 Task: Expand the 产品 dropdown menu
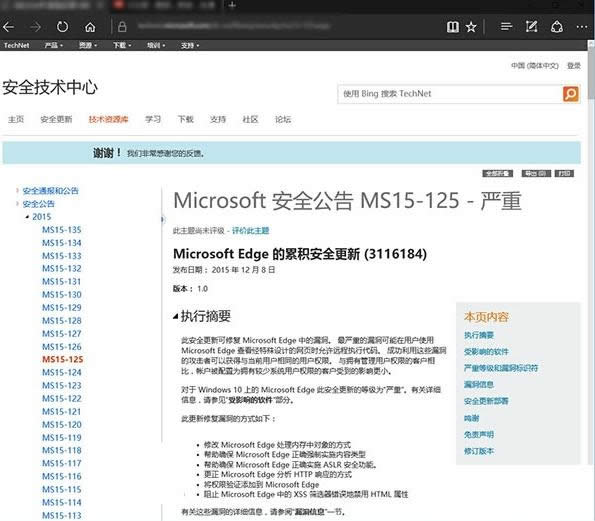(x=54, y=45)
